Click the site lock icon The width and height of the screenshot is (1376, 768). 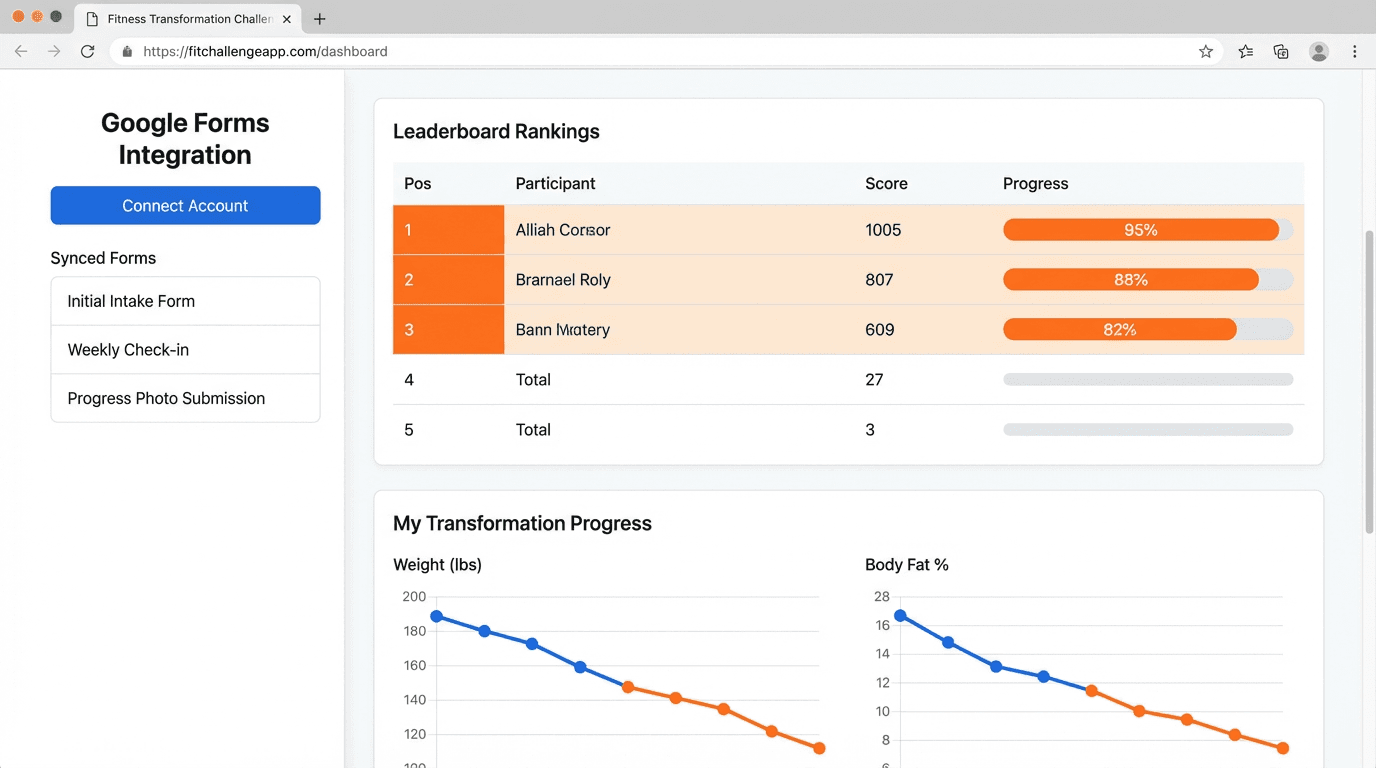[x=127, y=51]
